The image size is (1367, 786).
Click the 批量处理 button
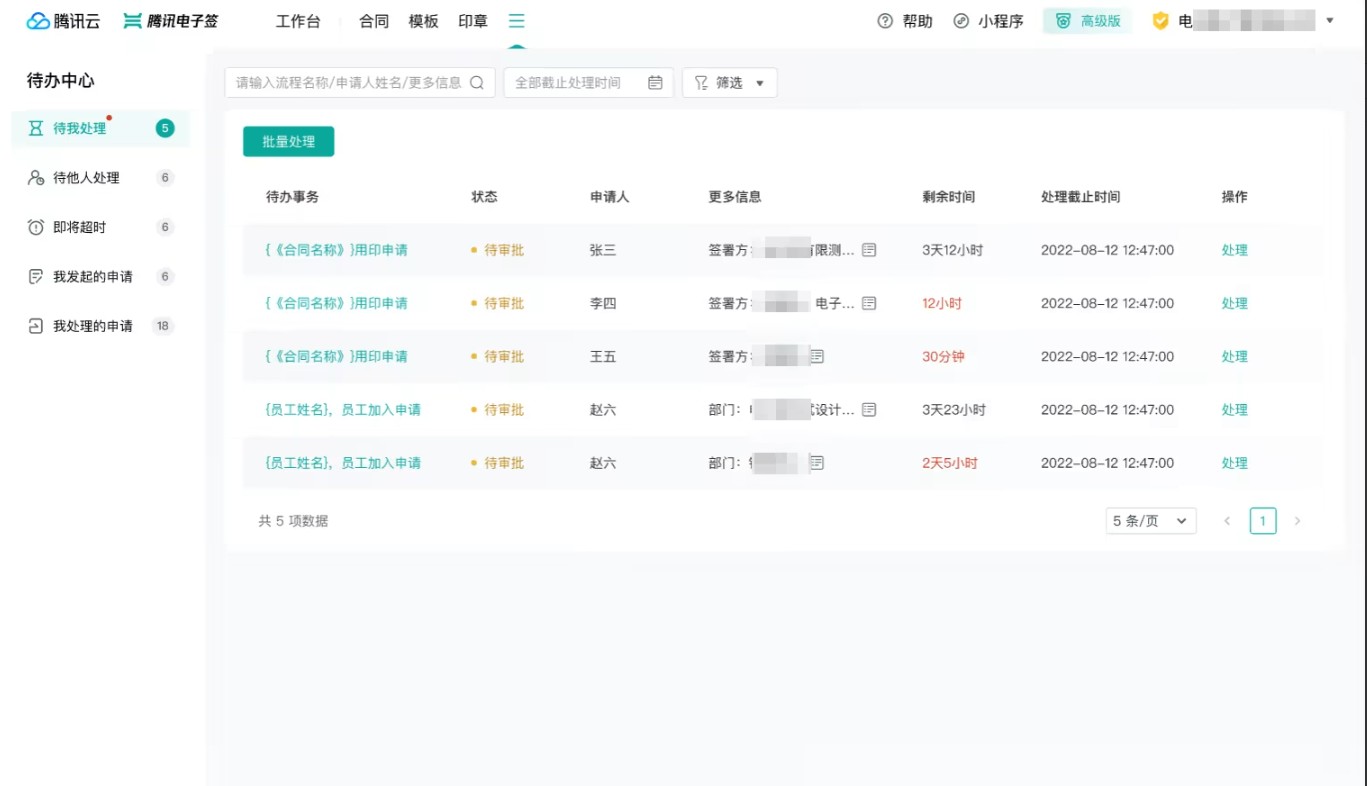pyautogui.click(x=288, y=141)
